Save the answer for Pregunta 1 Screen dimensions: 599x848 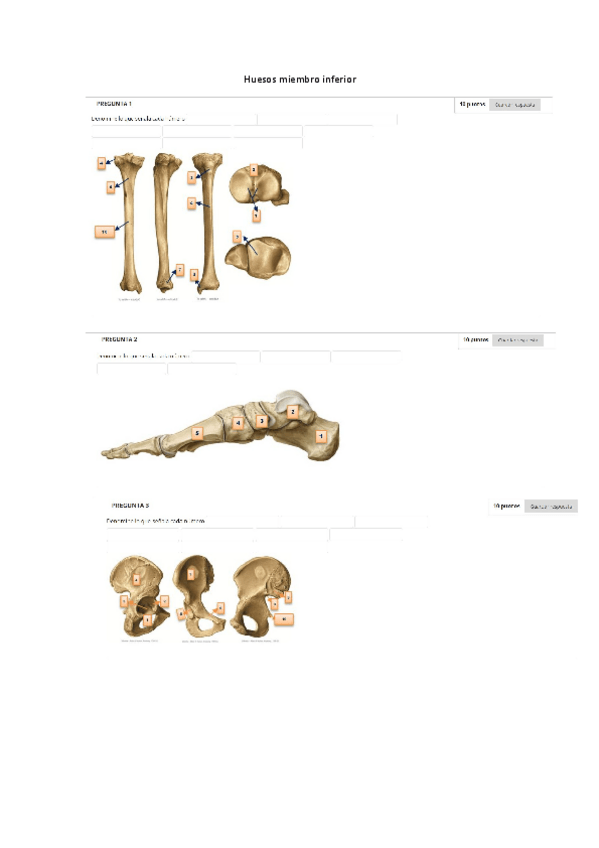pos(515,104)
